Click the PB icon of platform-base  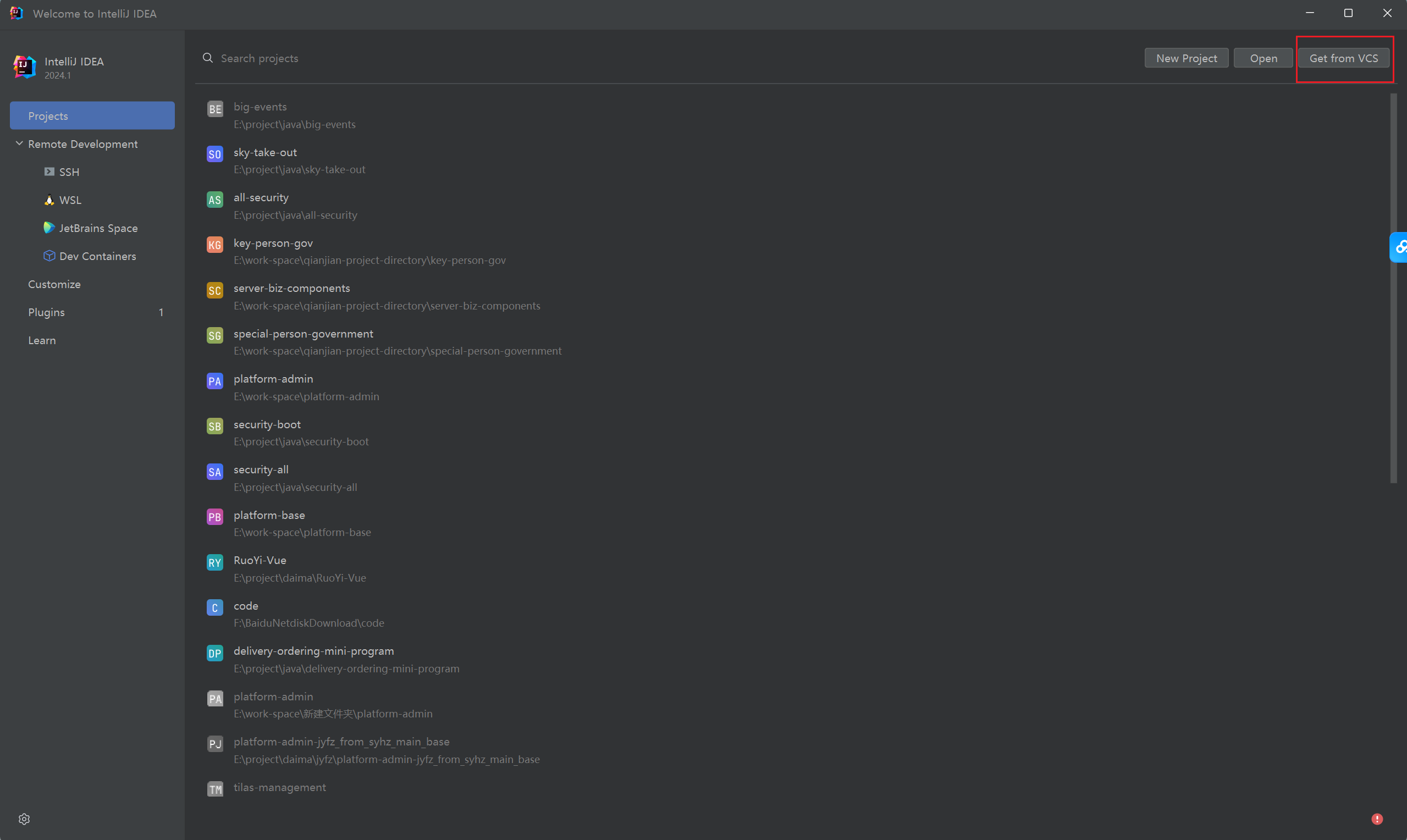(214, 517)
